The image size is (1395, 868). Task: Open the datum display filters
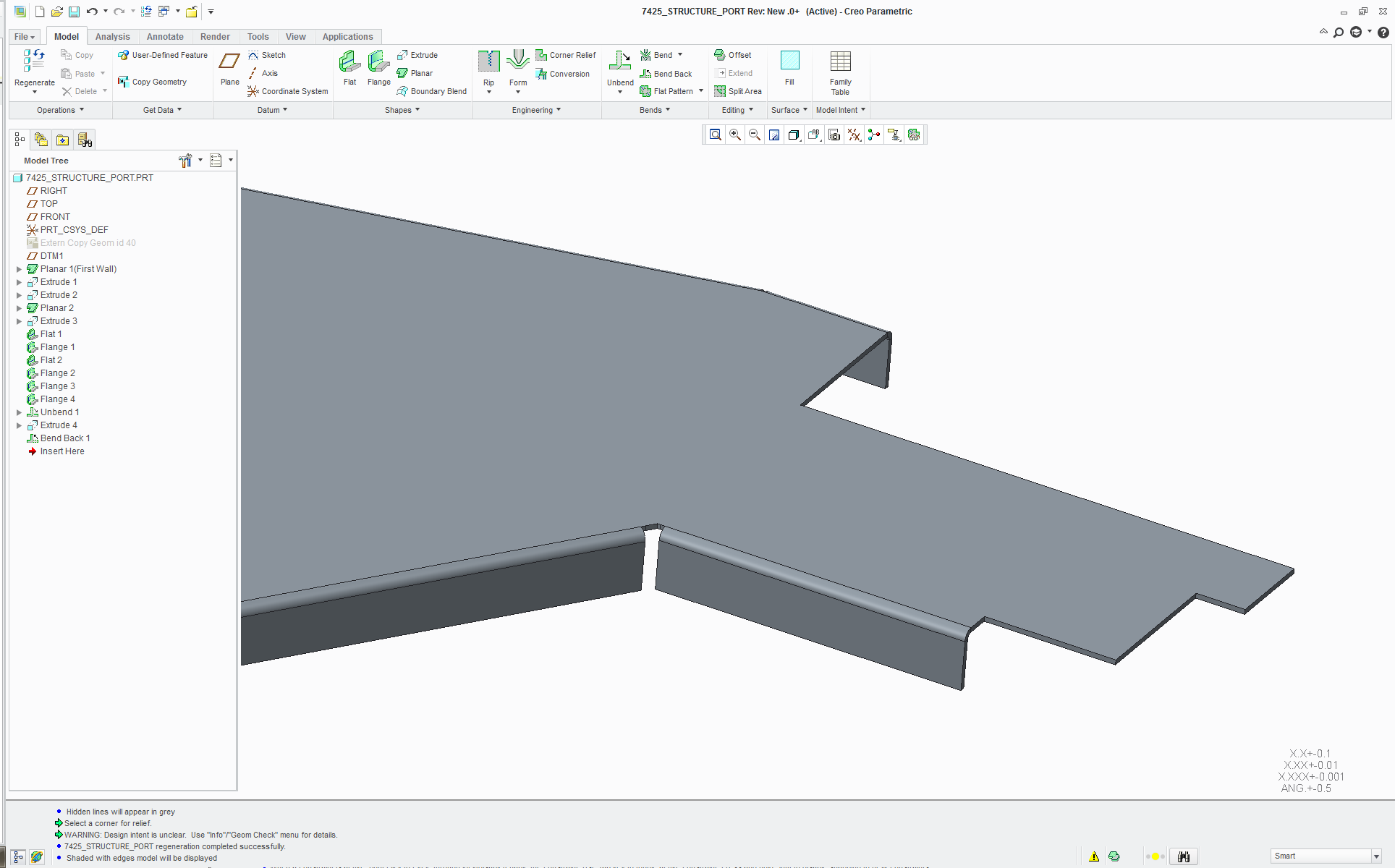(855, 135)
